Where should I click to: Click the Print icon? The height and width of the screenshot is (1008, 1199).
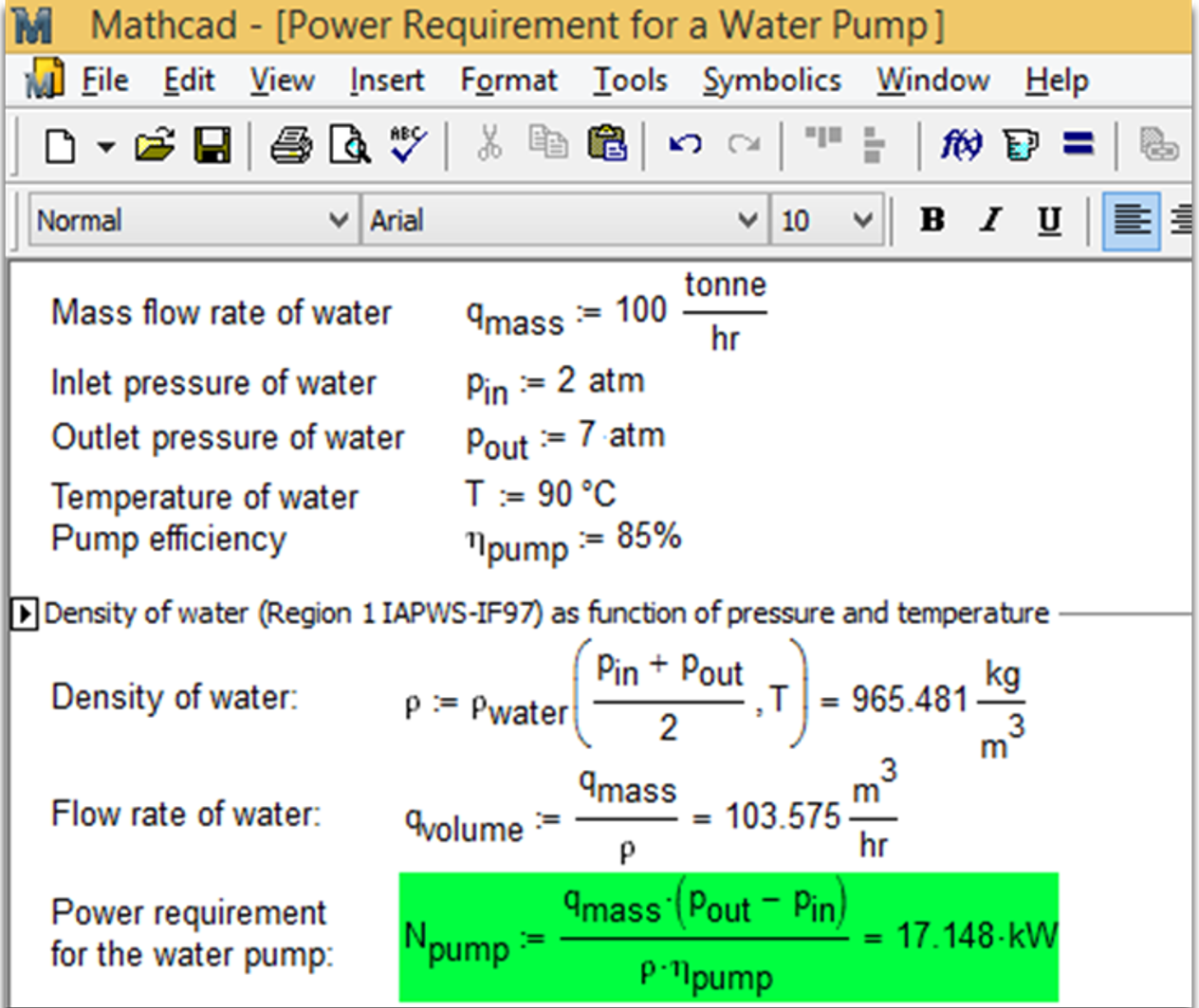point(291,146)
